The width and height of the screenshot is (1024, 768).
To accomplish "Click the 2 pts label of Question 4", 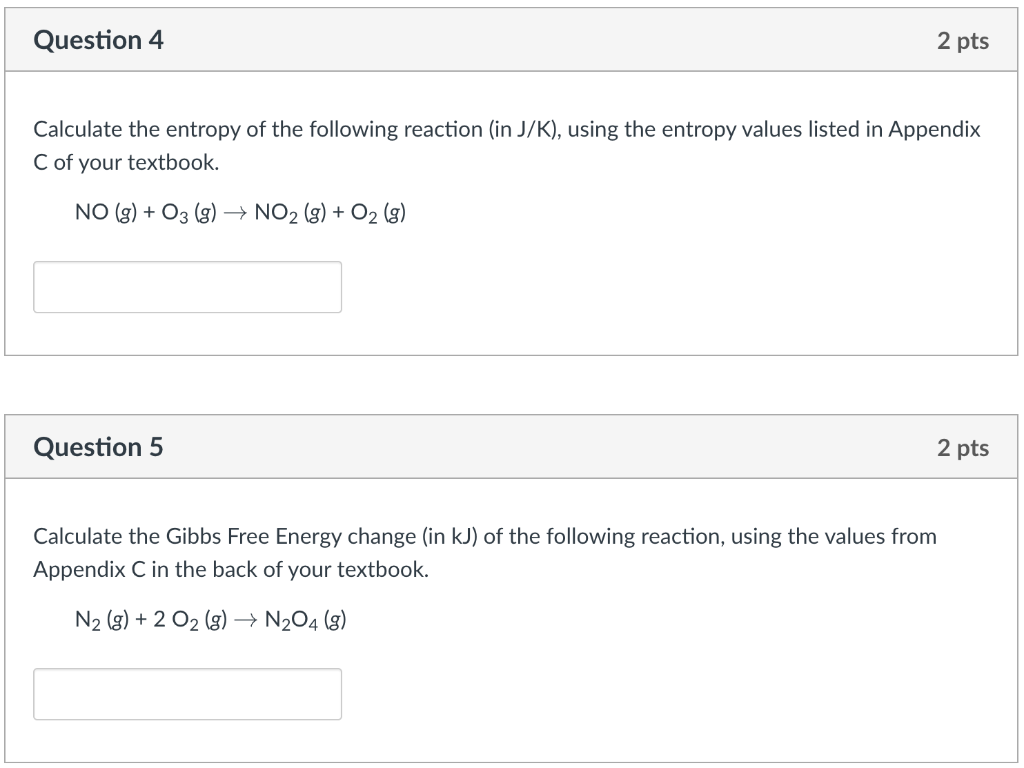I will [x=963, y=40].
